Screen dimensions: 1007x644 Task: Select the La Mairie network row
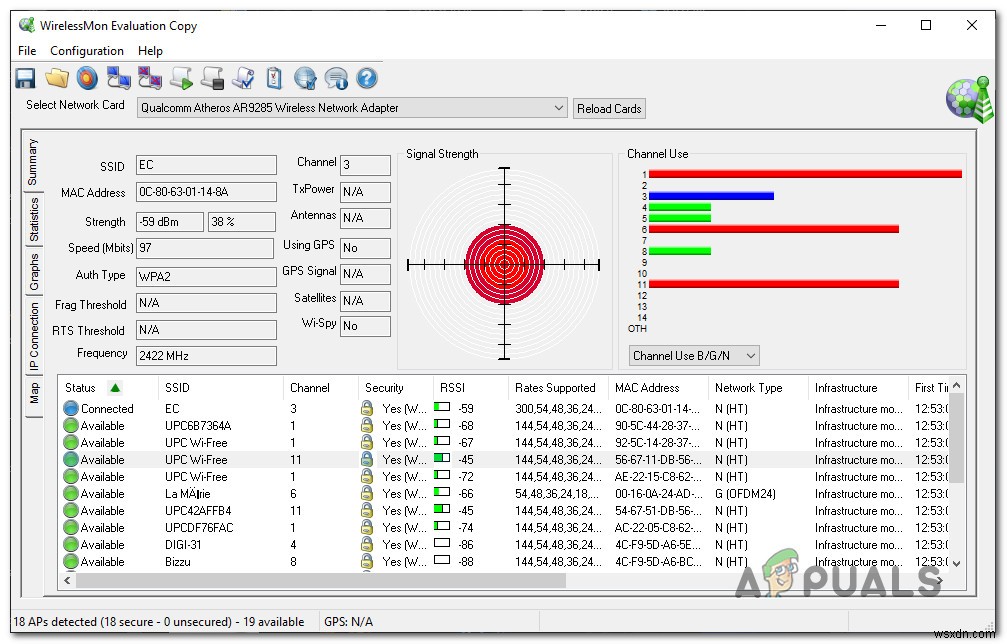(190, 494)
